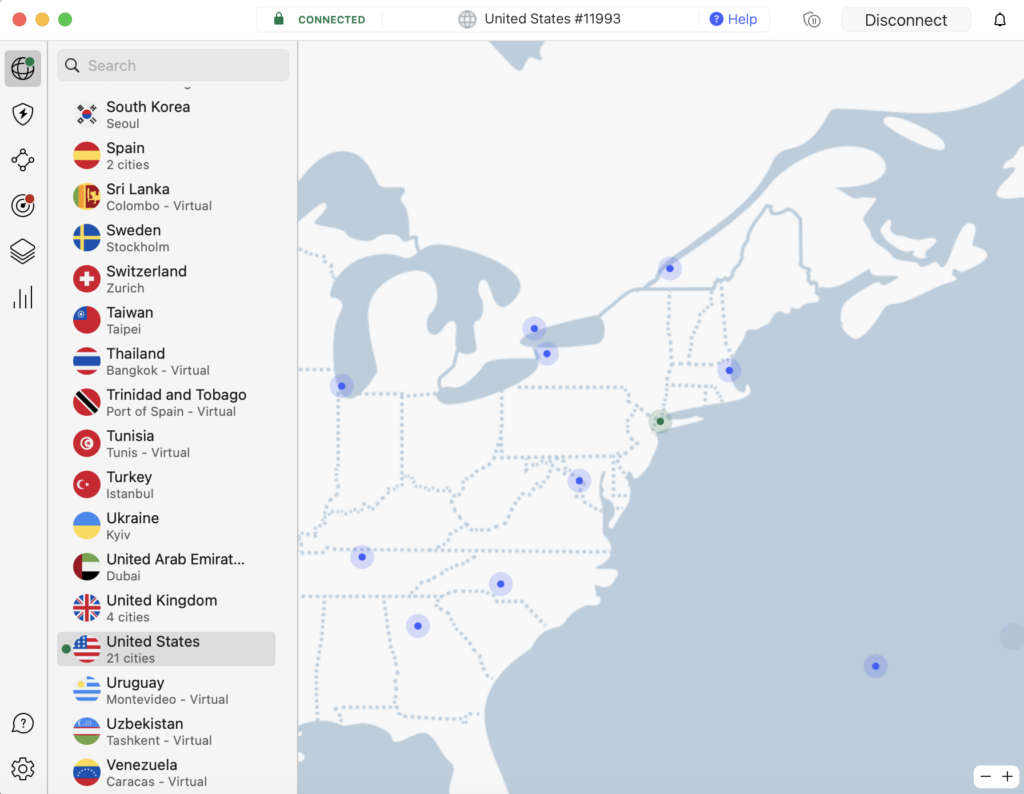Image resolution: width=1024 pixels, height=794 pixels.
Task: Click the Boston map pin
Action: click(729, 370)
